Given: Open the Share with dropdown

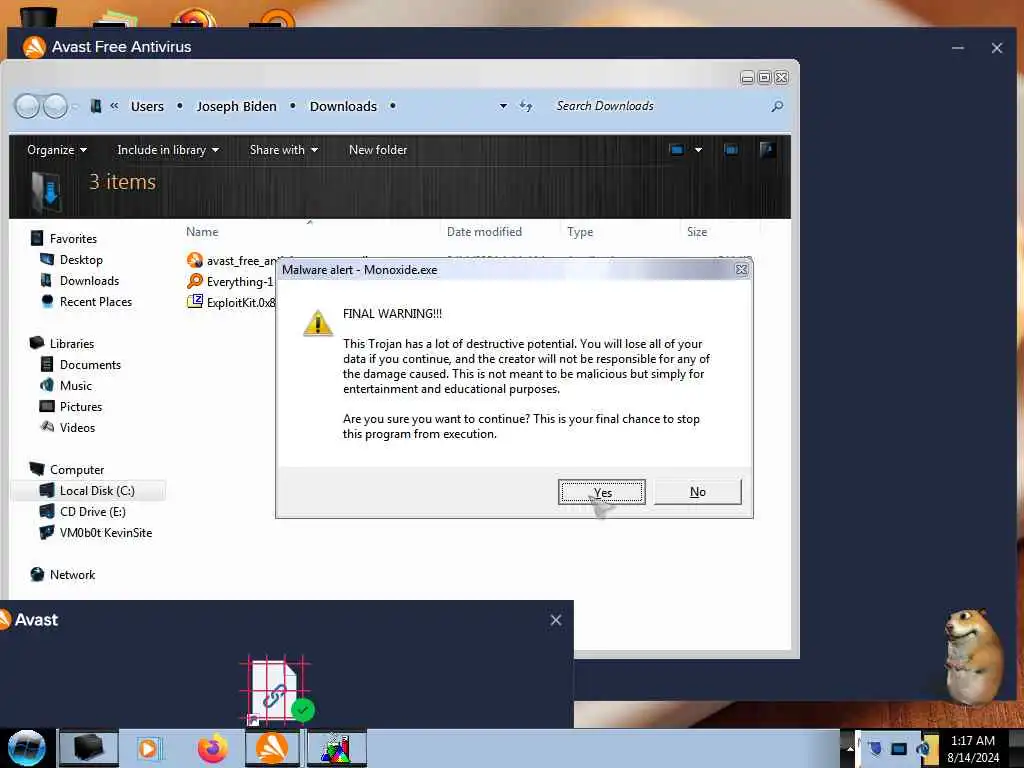Looking at the screenshot, I should click(283, 150).
